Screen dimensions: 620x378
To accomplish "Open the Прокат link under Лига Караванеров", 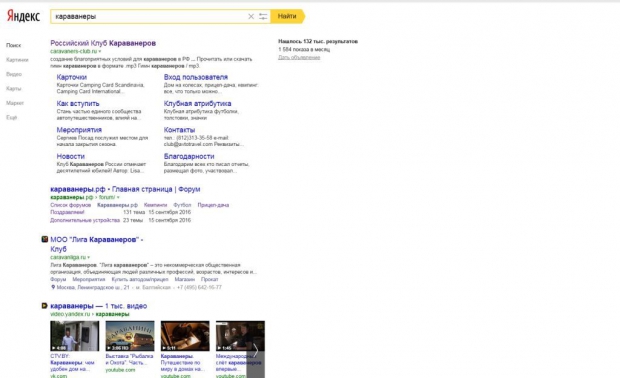I will click(209, 280).
